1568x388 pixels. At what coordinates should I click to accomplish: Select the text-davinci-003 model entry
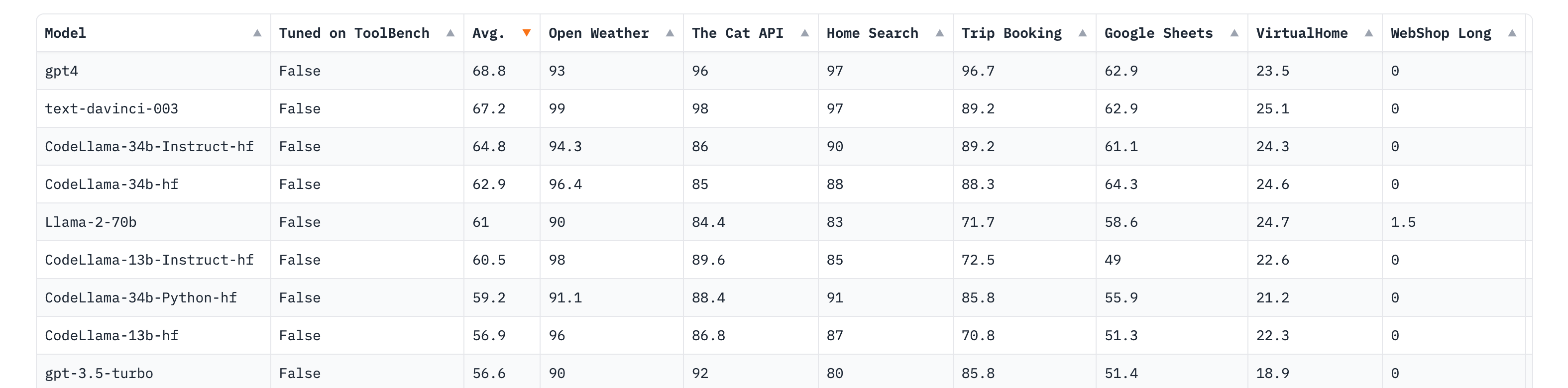tap(112, 109)
